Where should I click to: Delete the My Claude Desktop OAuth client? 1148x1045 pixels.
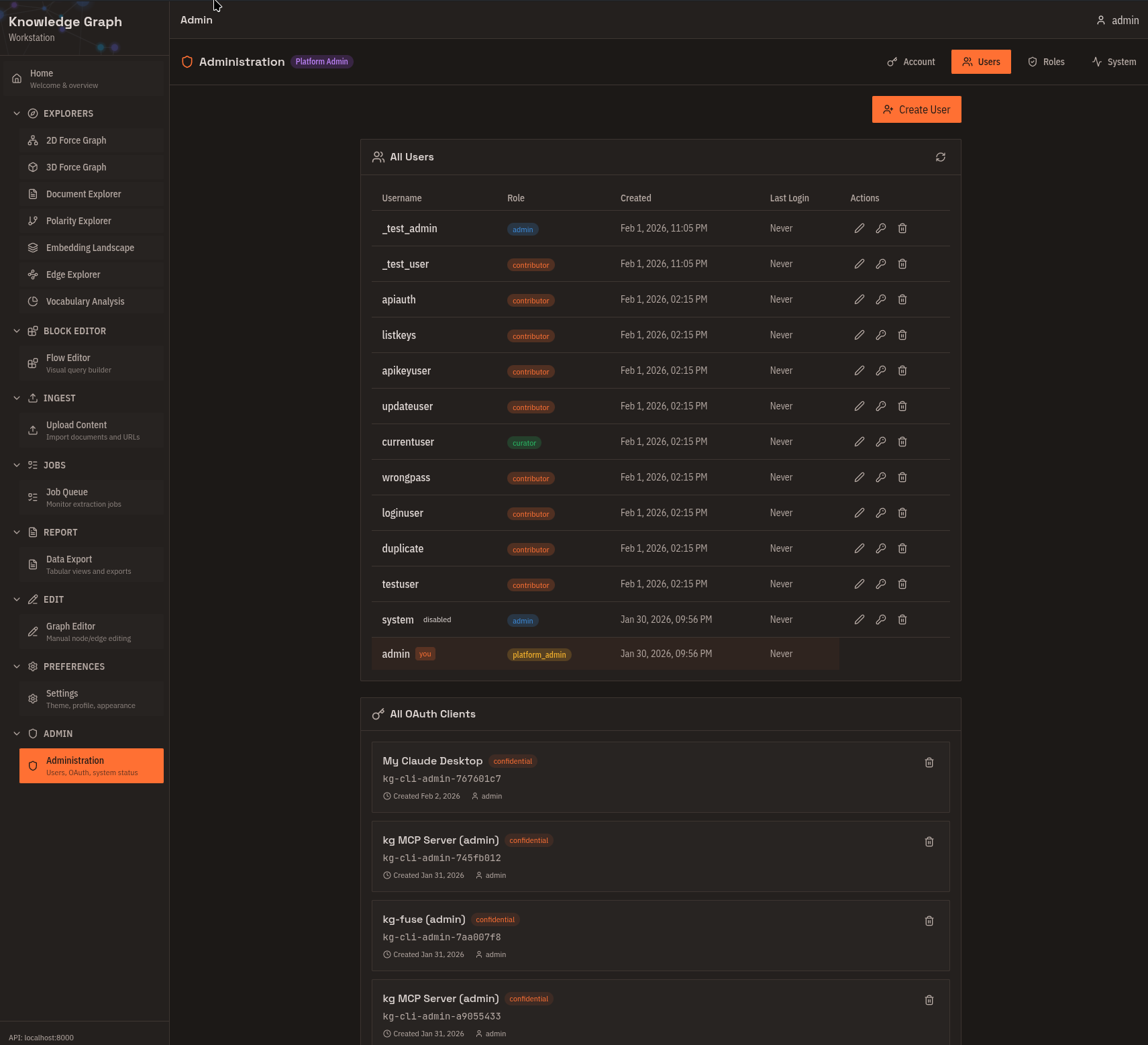pyautogui.click(x=929, y=762)
